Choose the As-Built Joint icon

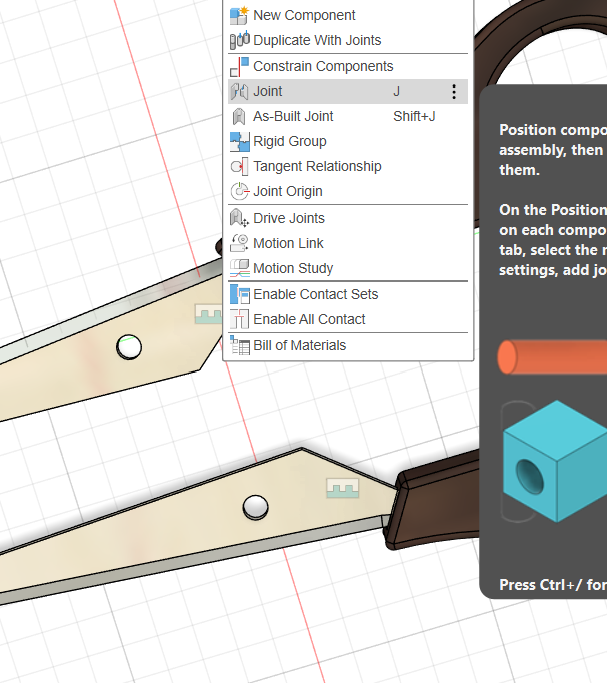(239, 116)
